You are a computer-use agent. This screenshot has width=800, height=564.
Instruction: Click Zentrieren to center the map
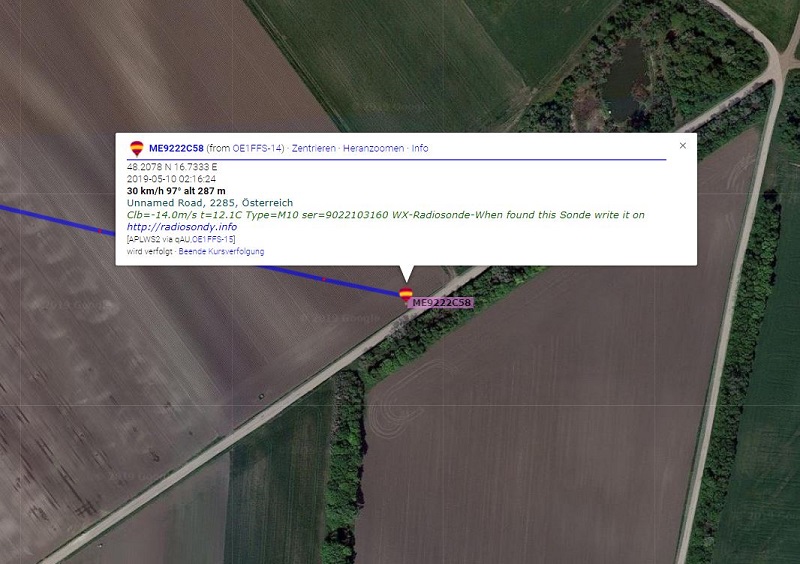(314, 148)
